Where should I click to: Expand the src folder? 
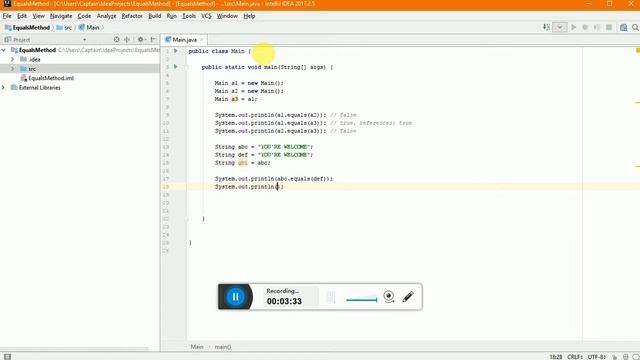[12, 69]
